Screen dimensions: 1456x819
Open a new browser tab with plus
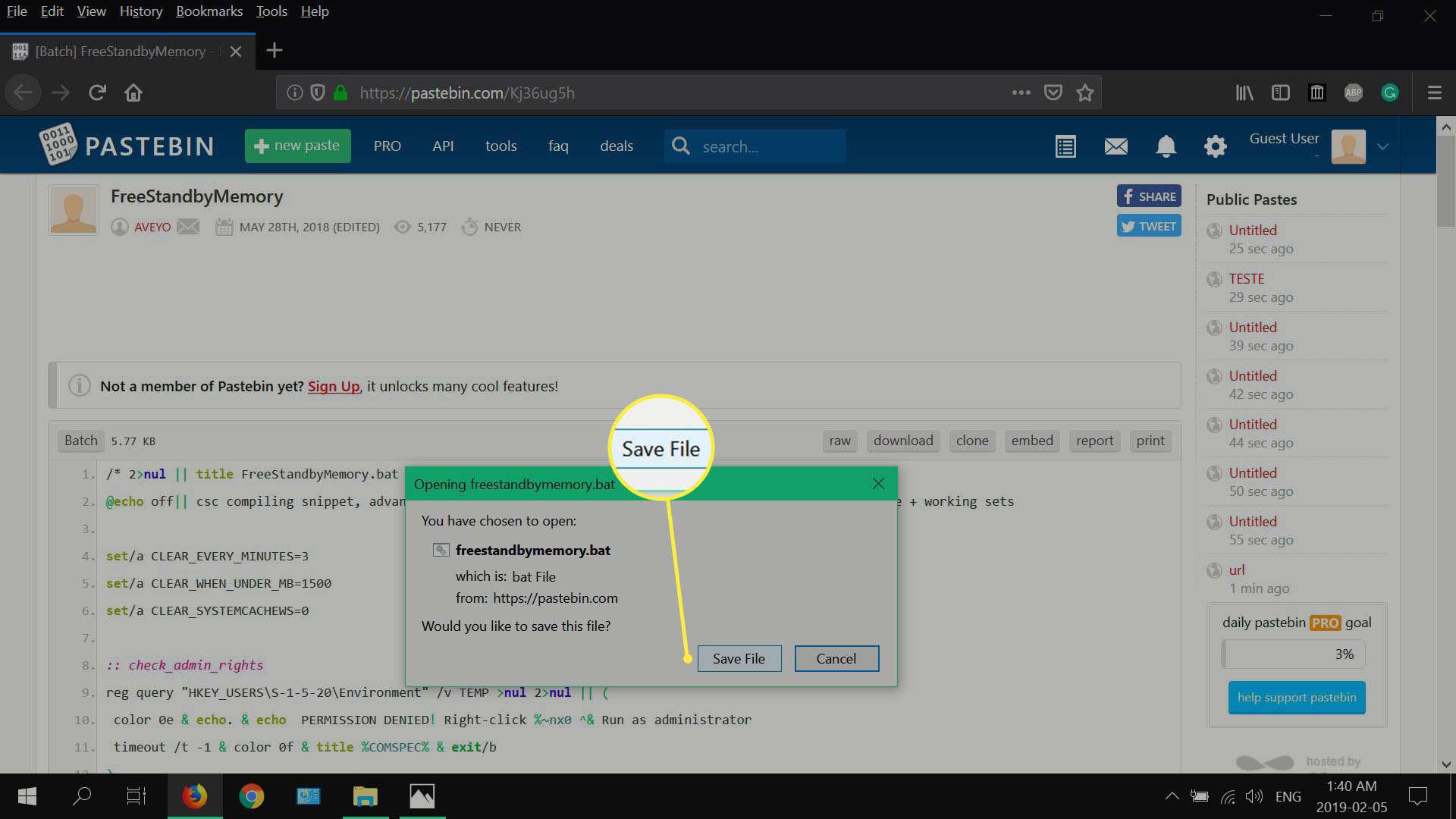(275, 51)
